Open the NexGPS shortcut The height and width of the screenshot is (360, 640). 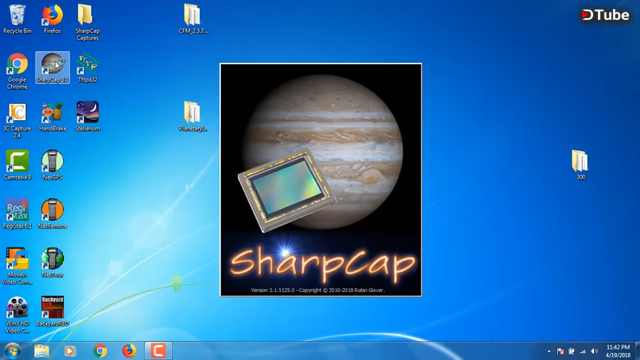tap(52, 165)
